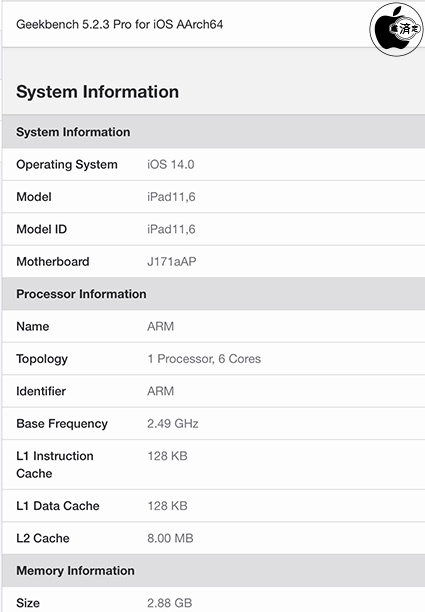Click the Model row showing iPad11,6

[x=213, y=197]
